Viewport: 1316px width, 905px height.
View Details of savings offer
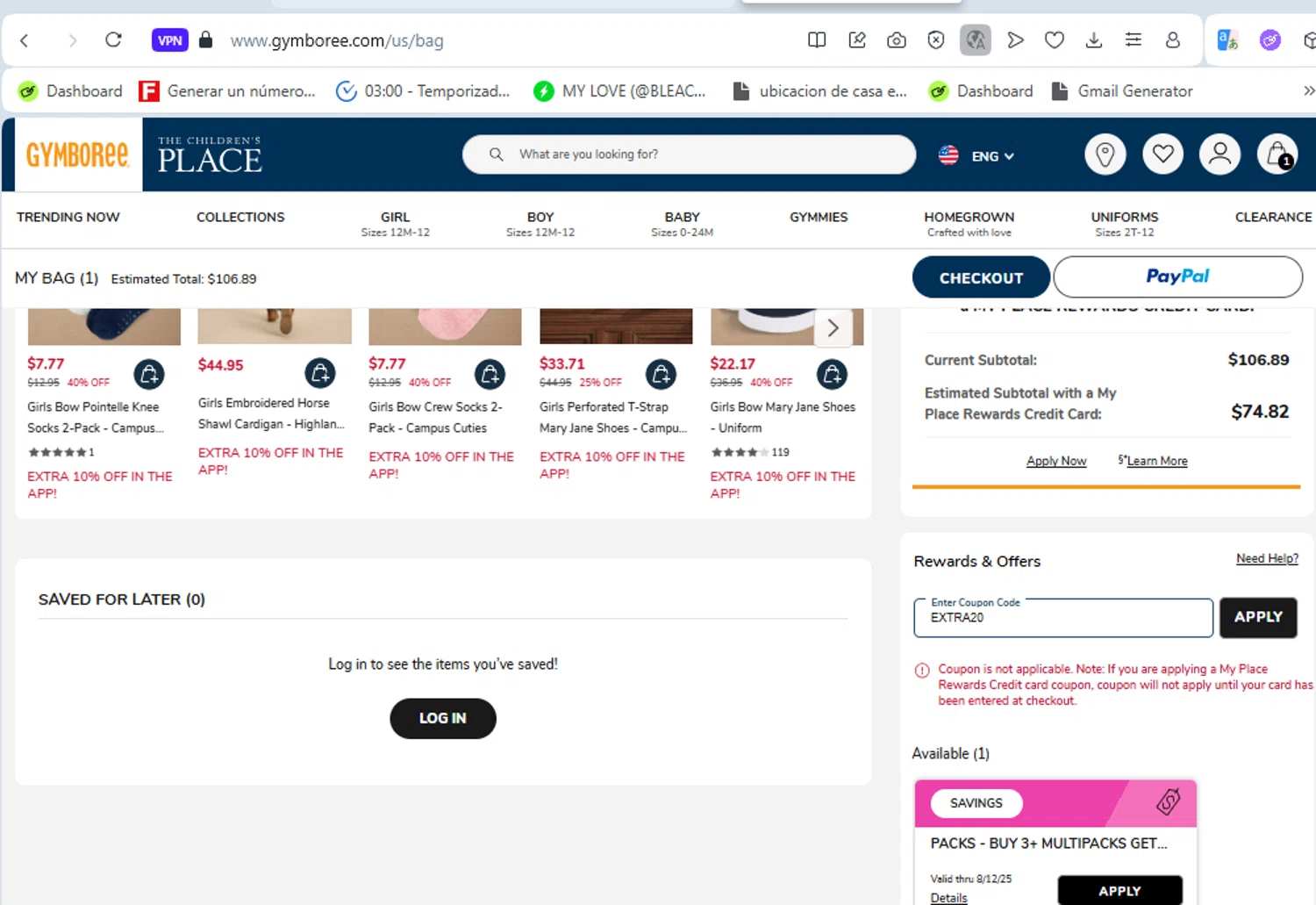tap(948, 898)
